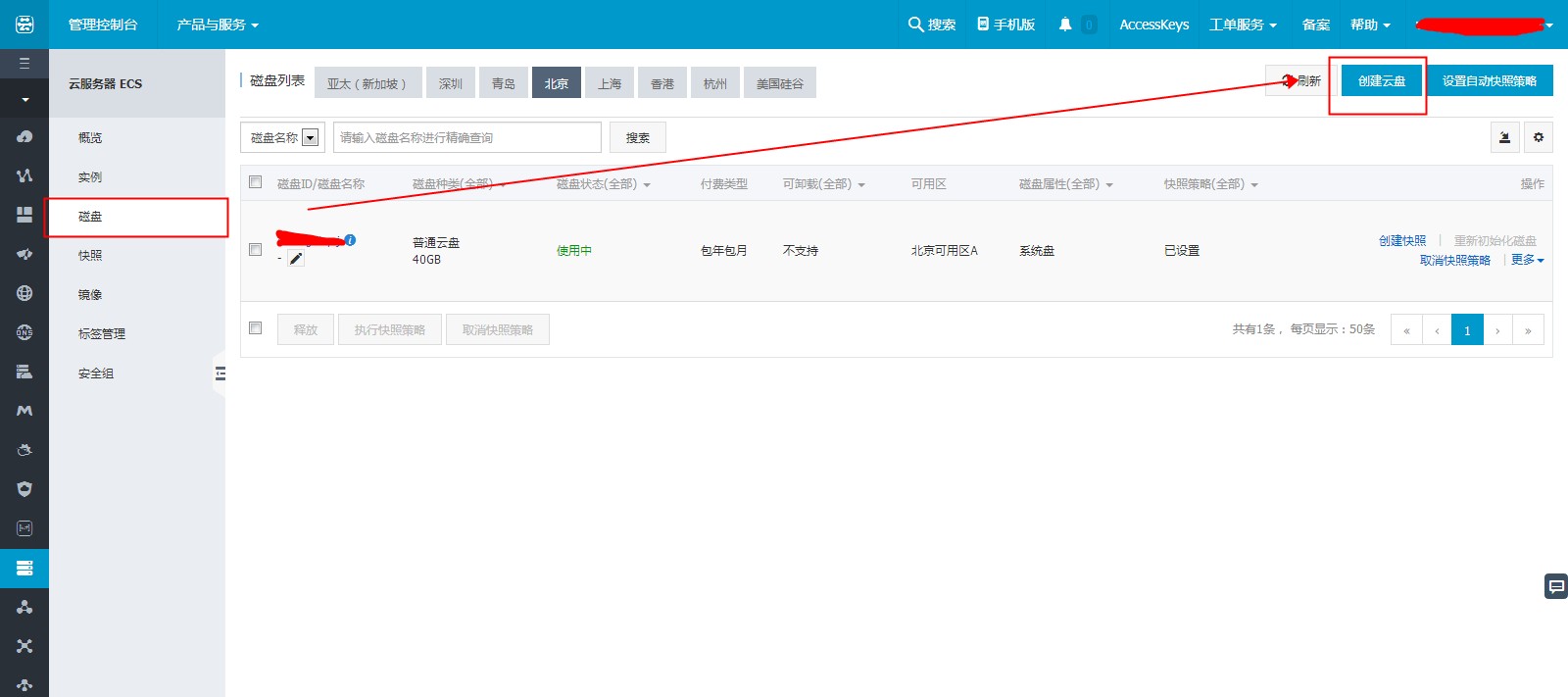1568x697 pixels.
Task: Click the pencil edit icon beside disk name
Action: pos(296,259)
